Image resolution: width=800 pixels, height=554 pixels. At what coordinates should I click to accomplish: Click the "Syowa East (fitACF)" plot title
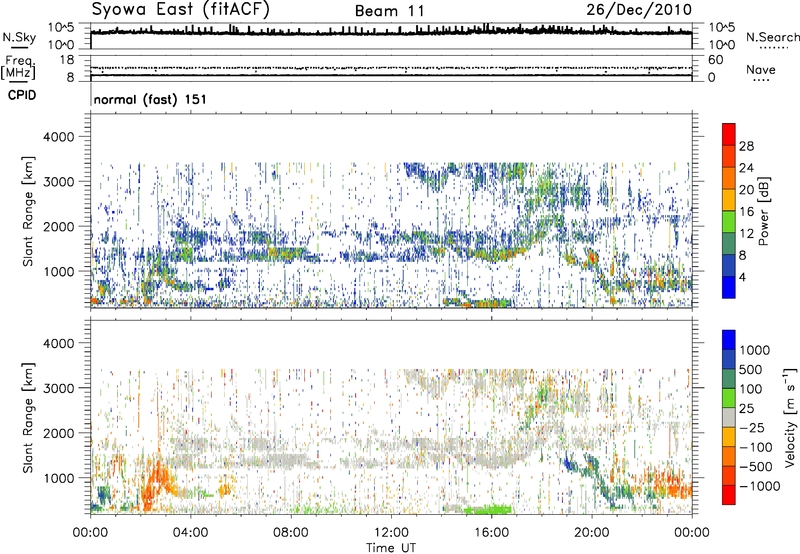coord(181,10)
